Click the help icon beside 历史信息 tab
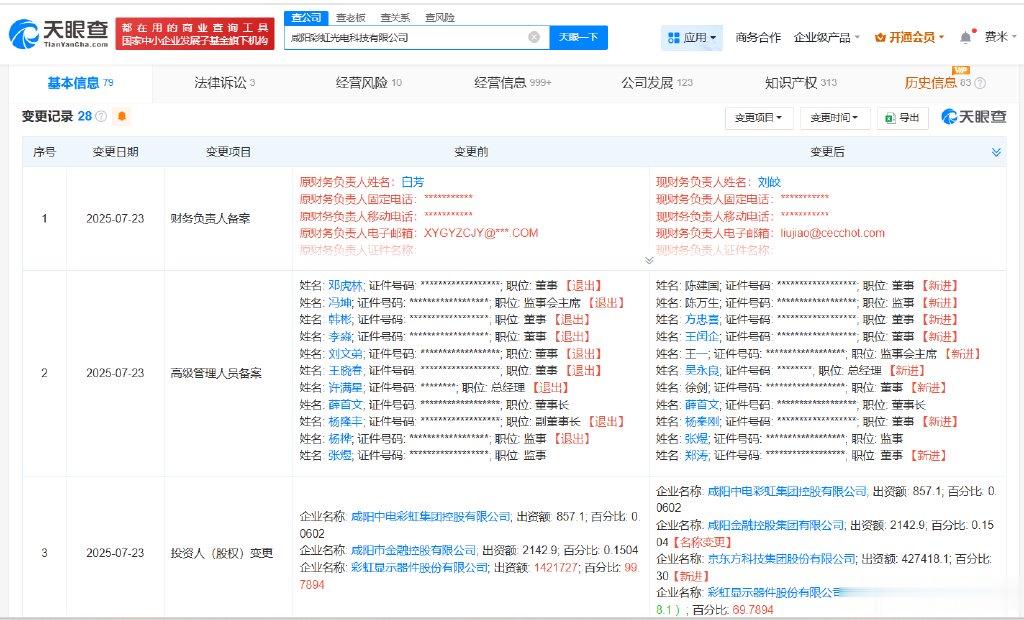The height and width of the screenshot is (620, 1024). coord(980,83)
